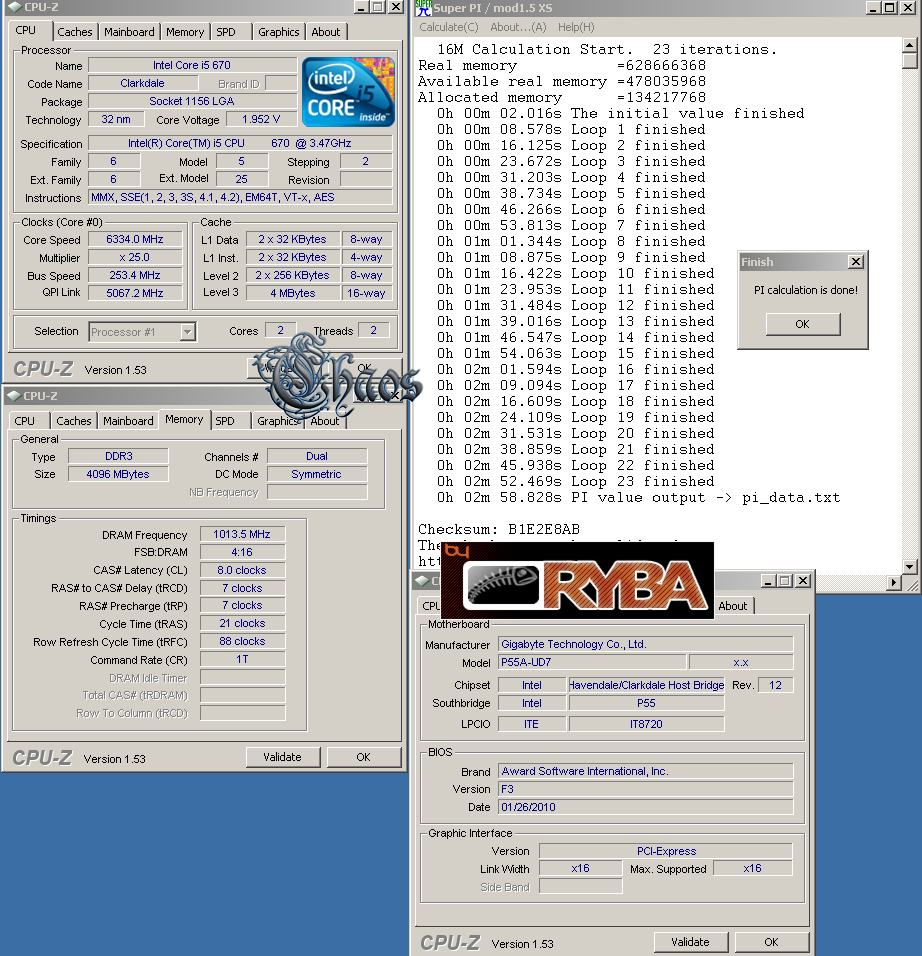Minimize the Super PI window
This screenshot has height=956, width=922.
[873, 8]
